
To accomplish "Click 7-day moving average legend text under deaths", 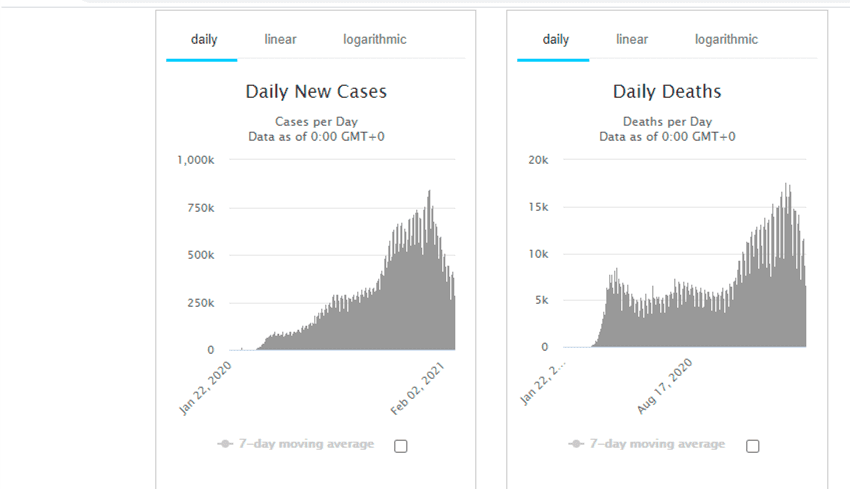I will pos(657,444).
